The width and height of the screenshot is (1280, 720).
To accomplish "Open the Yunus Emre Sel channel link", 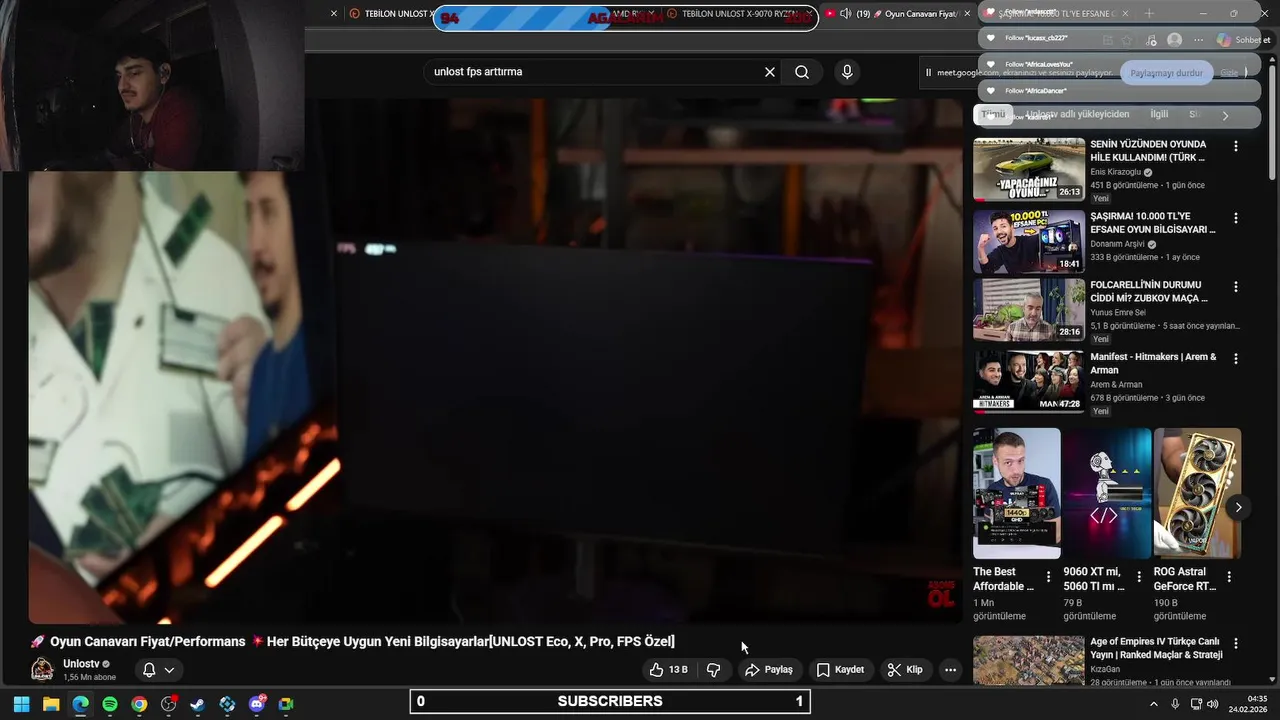I will pyautogui.click(x=1118, y=313).
